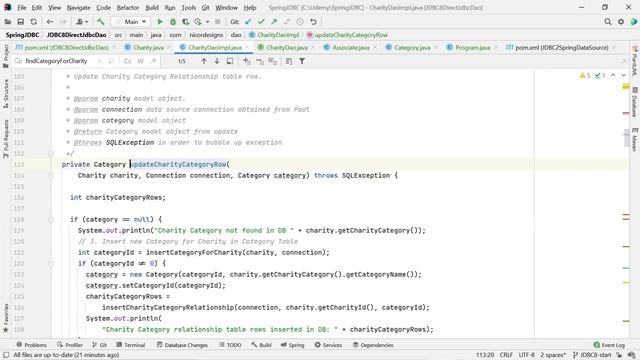Reload all files from disk
This screenshot has width=640, height=360.
33,22
